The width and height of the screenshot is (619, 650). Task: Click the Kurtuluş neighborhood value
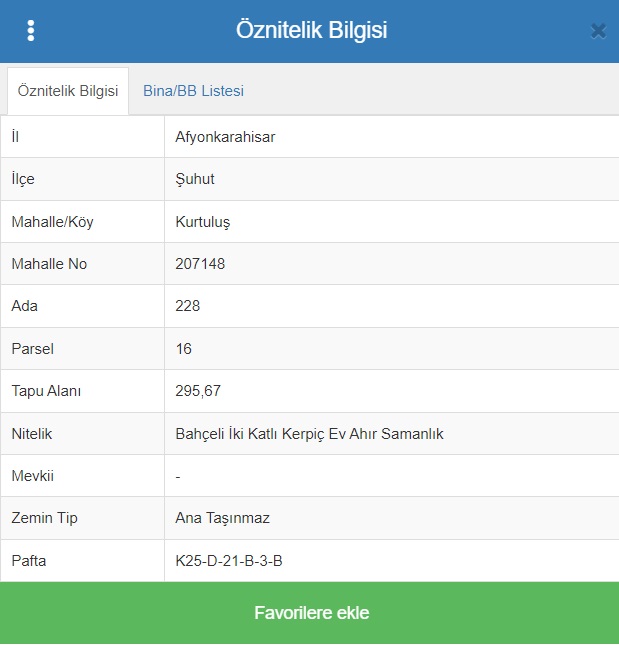(x=203, y=222)
